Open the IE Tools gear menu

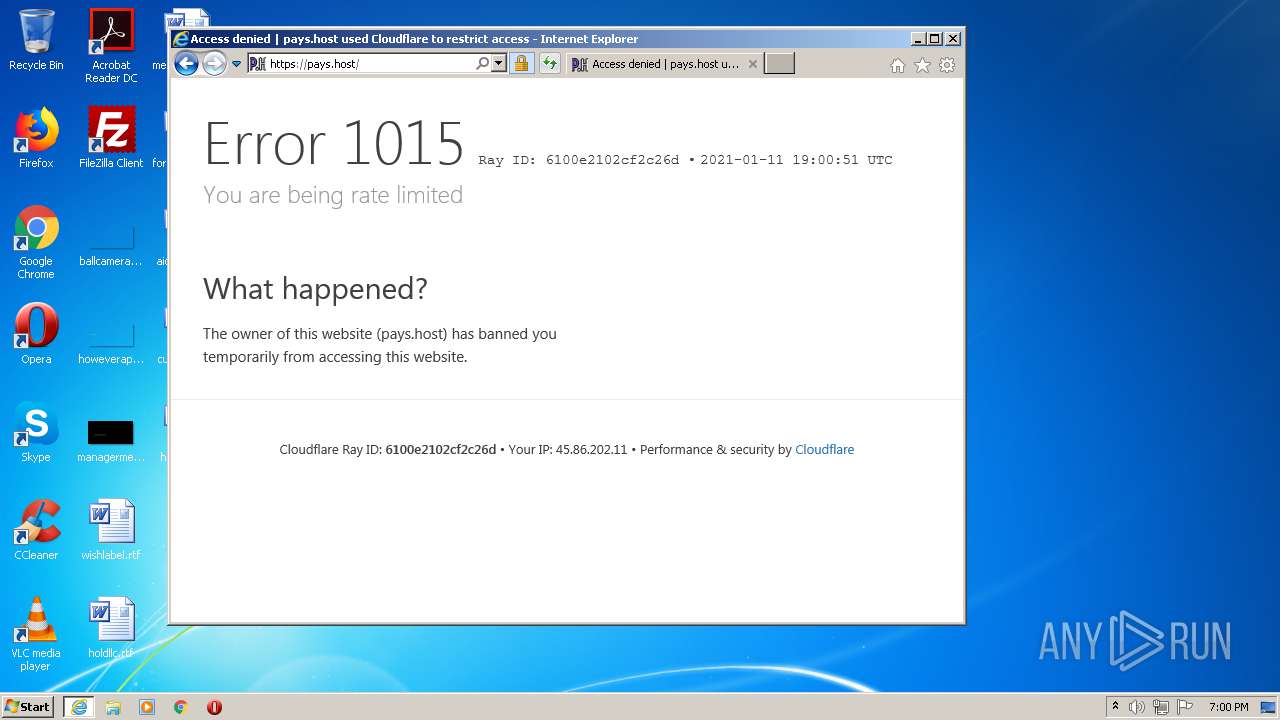(x=947, y=65)
